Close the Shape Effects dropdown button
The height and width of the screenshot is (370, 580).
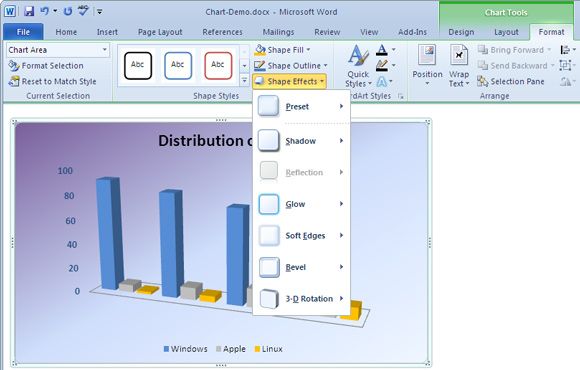pyautogui.click(x=289, y=81)
